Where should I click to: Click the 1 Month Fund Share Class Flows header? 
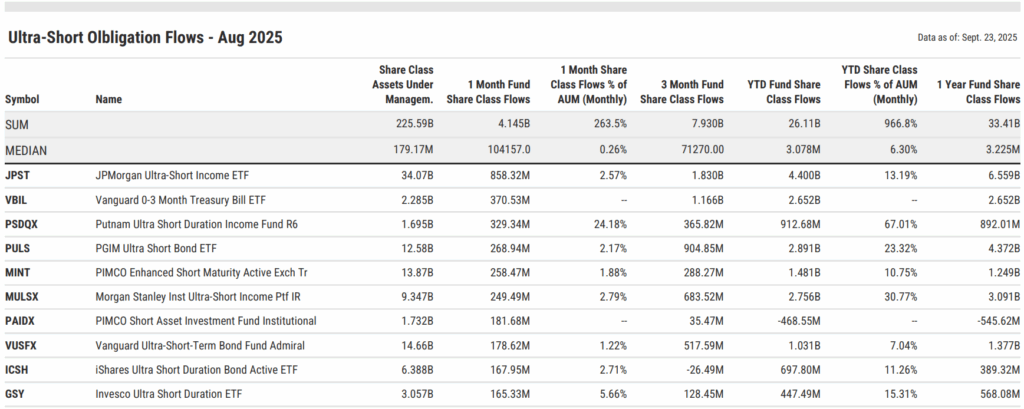click(488, 92)
